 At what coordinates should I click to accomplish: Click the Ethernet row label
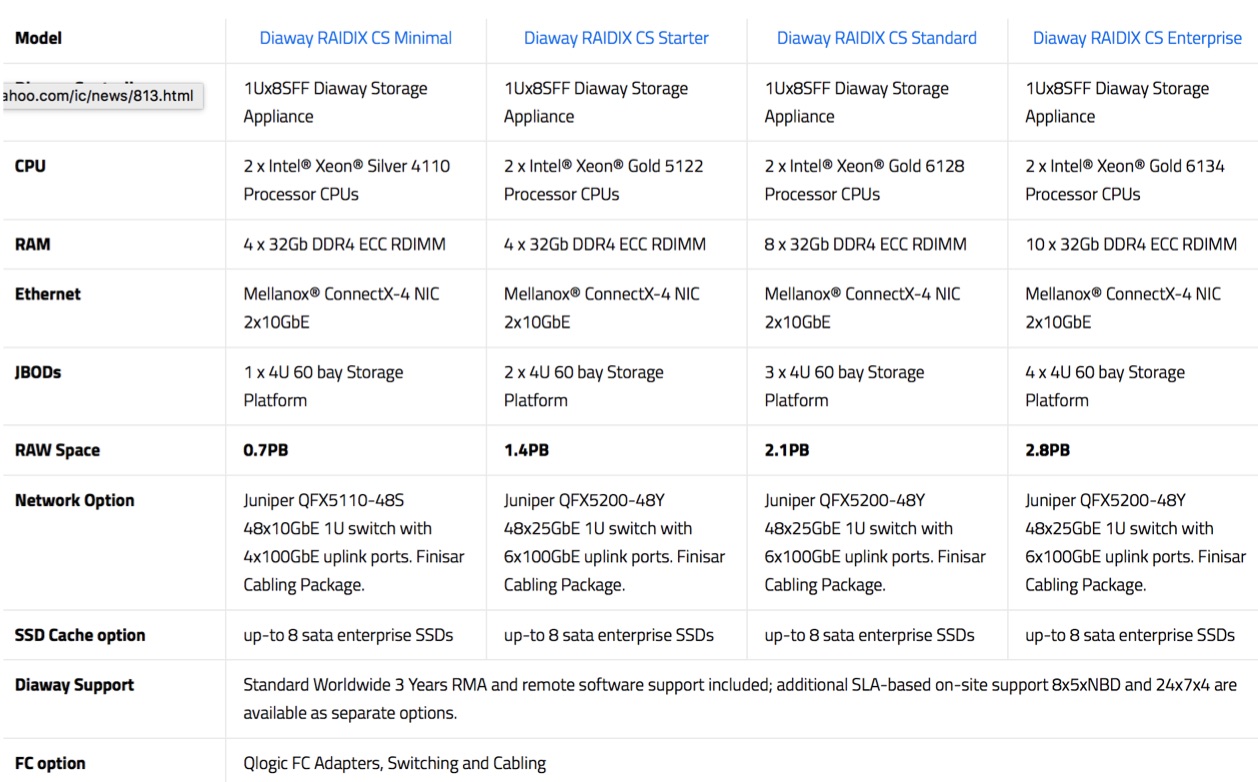[x=48, y=294]
